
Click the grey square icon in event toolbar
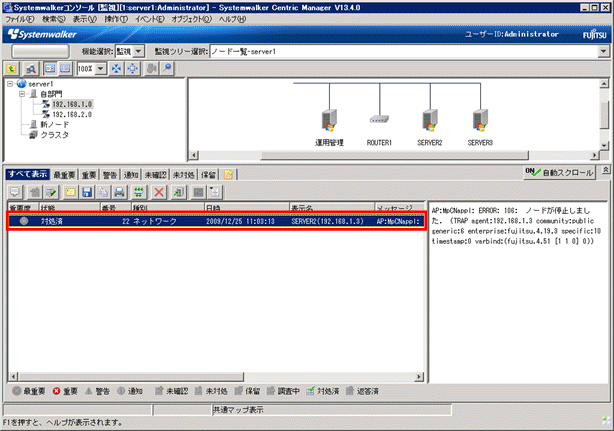click(199, 192)
